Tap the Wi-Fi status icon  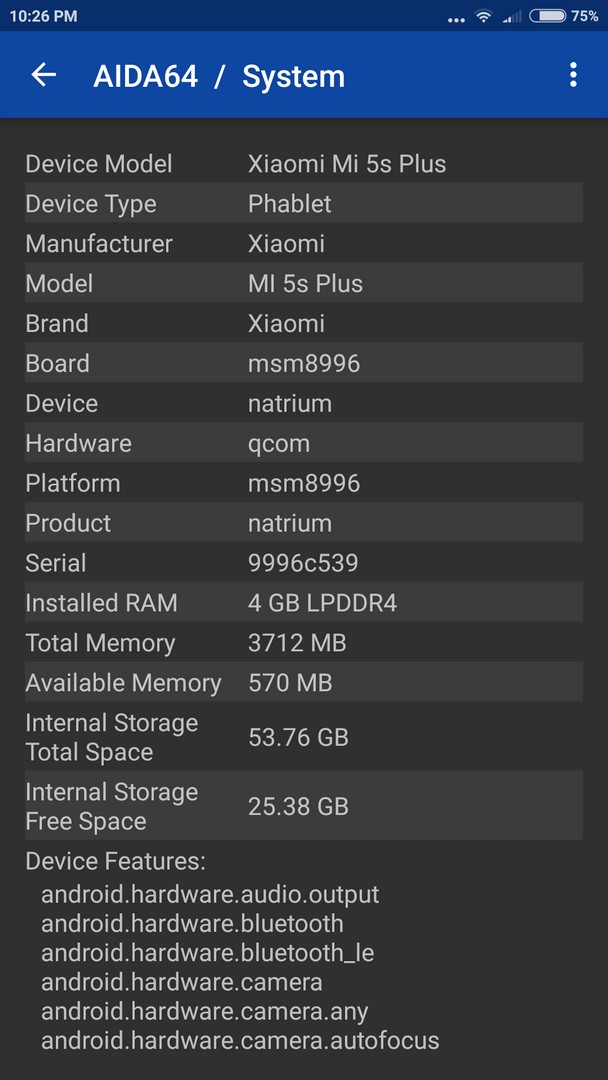coord(485,16)
